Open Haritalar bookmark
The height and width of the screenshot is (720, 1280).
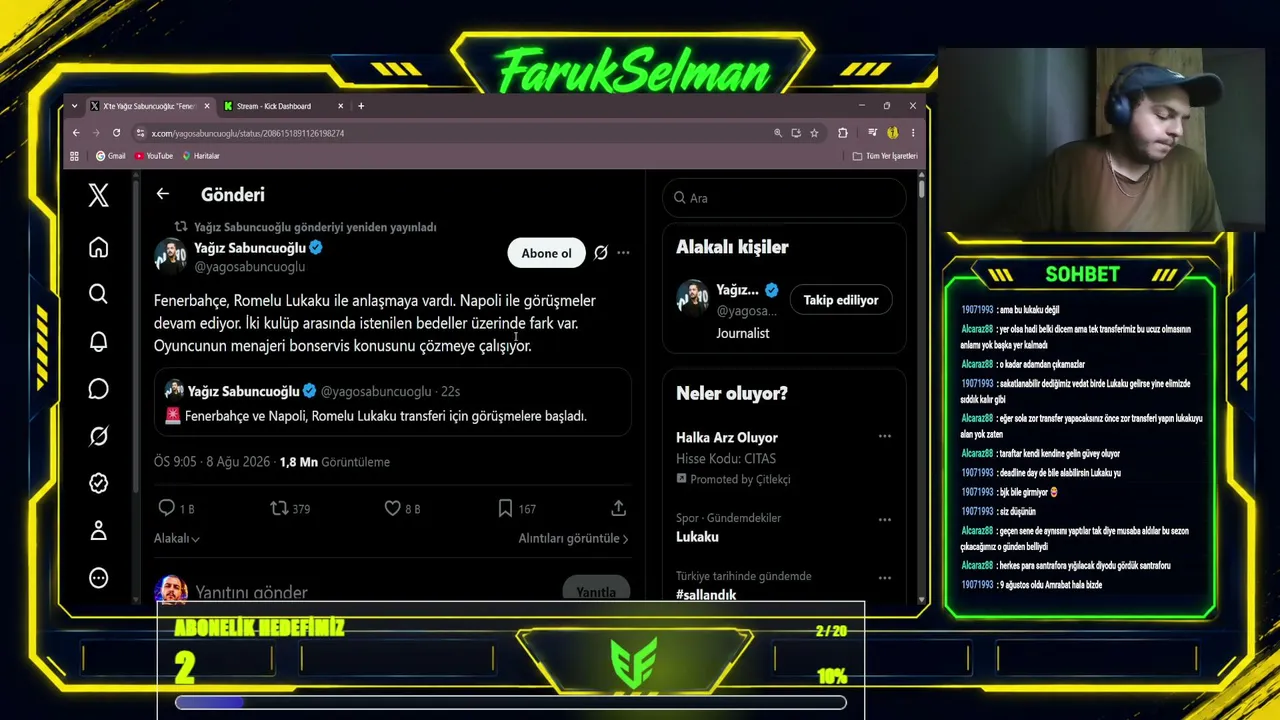point(201,156)
